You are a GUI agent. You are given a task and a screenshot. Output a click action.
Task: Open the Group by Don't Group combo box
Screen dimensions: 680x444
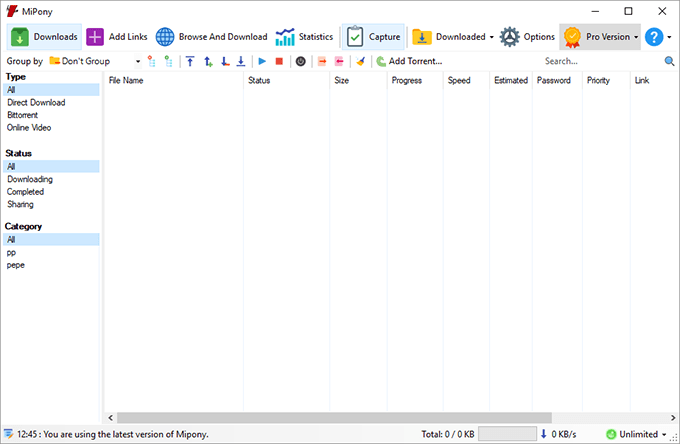(x=95, y=61)
